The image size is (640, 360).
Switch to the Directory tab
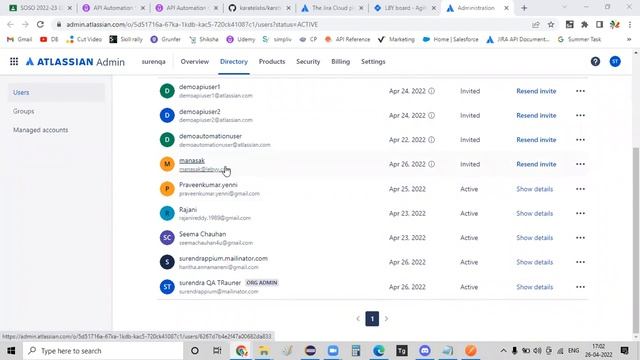pos(234,62)
